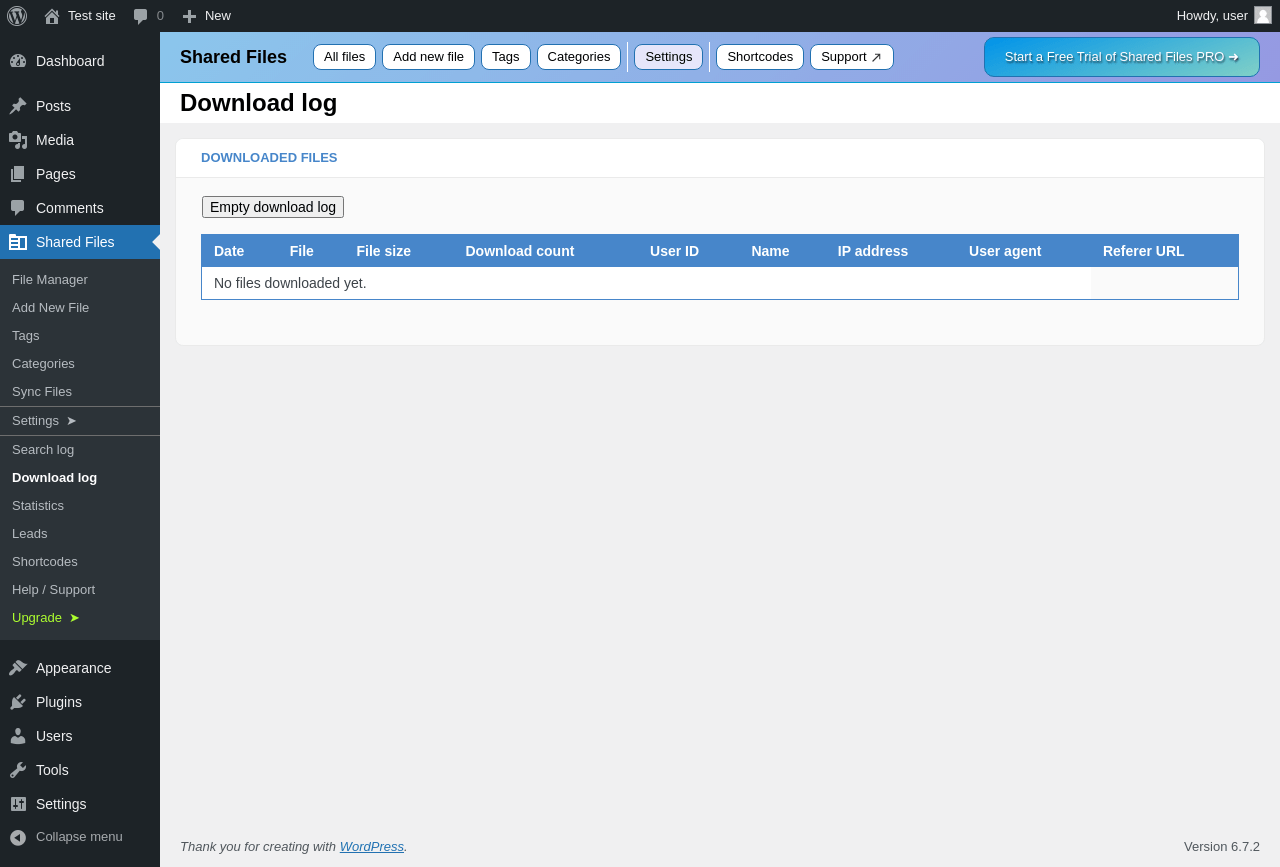Click the File column header
The height and width of the screenshot is (867, 1280).
tap(302, 251)
